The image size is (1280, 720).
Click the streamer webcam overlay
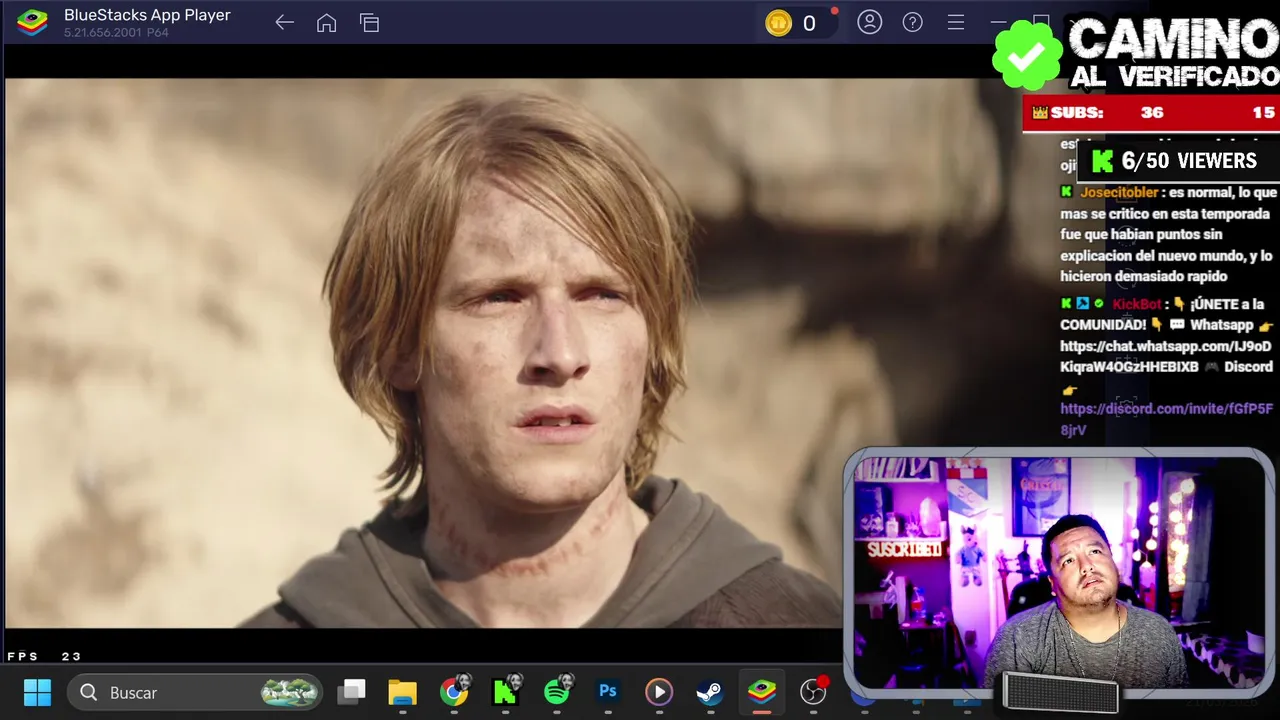[1059, 573]
